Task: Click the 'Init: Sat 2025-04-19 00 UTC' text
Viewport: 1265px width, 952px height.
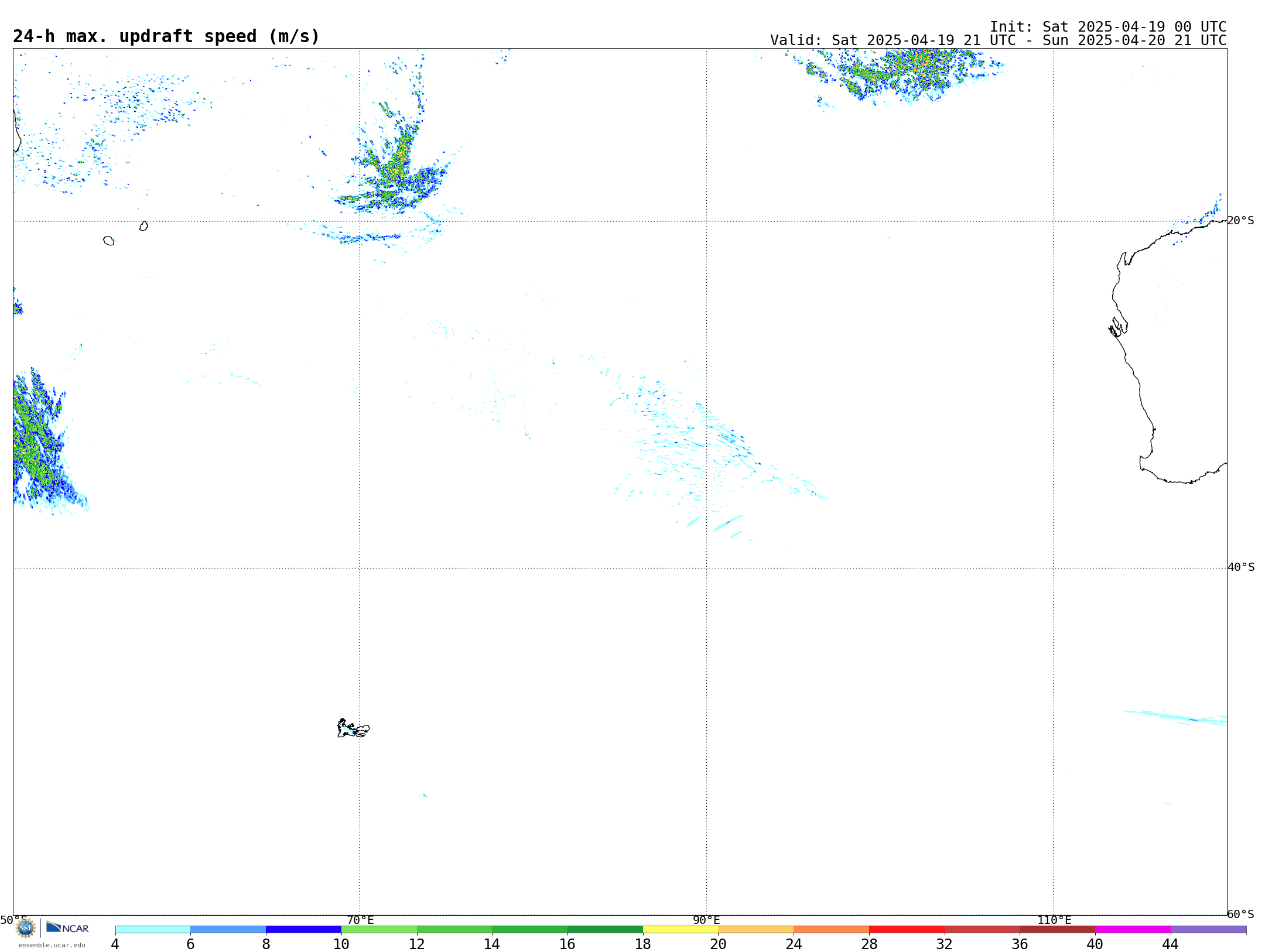Action: (x=1108, y=27)
